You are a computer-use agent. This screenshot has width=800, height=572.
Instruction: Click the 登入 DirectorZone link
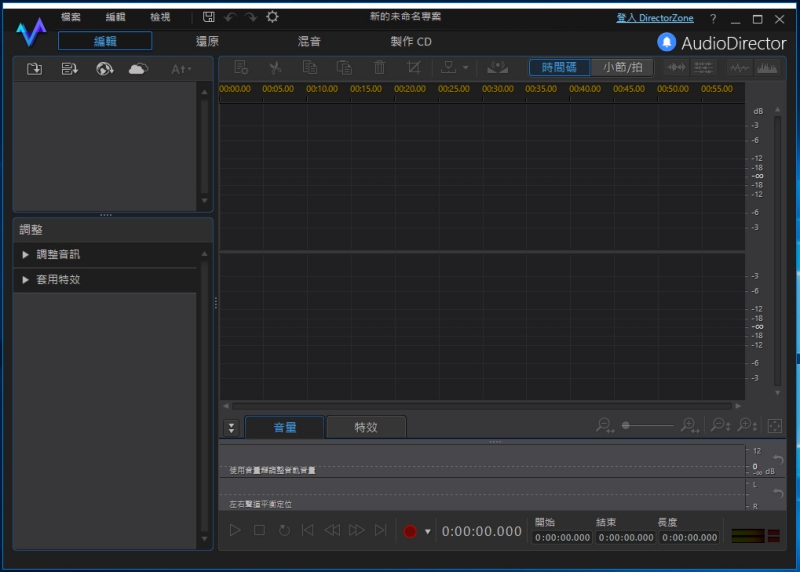pyautogui.click(x=655, y=18)
